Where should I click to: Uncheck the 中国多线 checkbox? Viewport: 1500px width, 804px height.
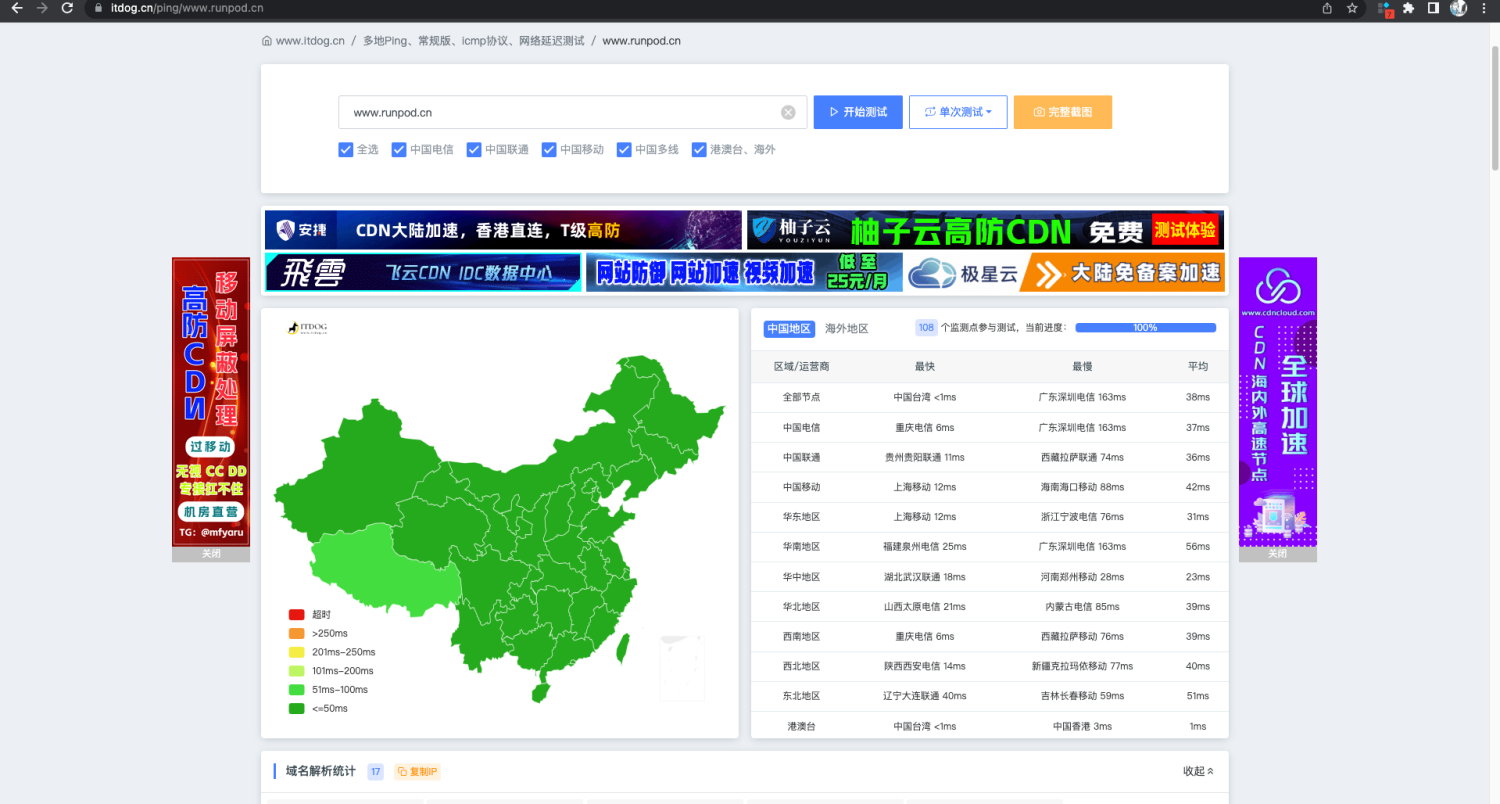624,150
